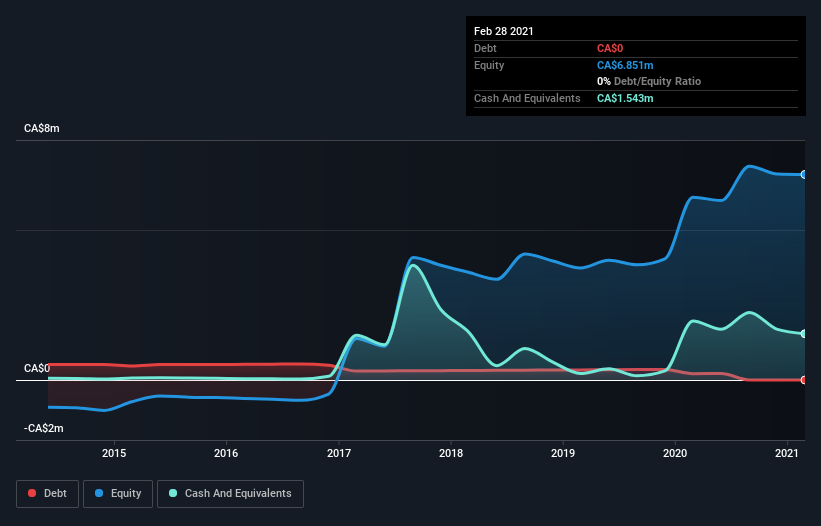Viewport: 821px width, 526px height.
Task: Click the red Debt endpoint marker
Action: [804, 380]
